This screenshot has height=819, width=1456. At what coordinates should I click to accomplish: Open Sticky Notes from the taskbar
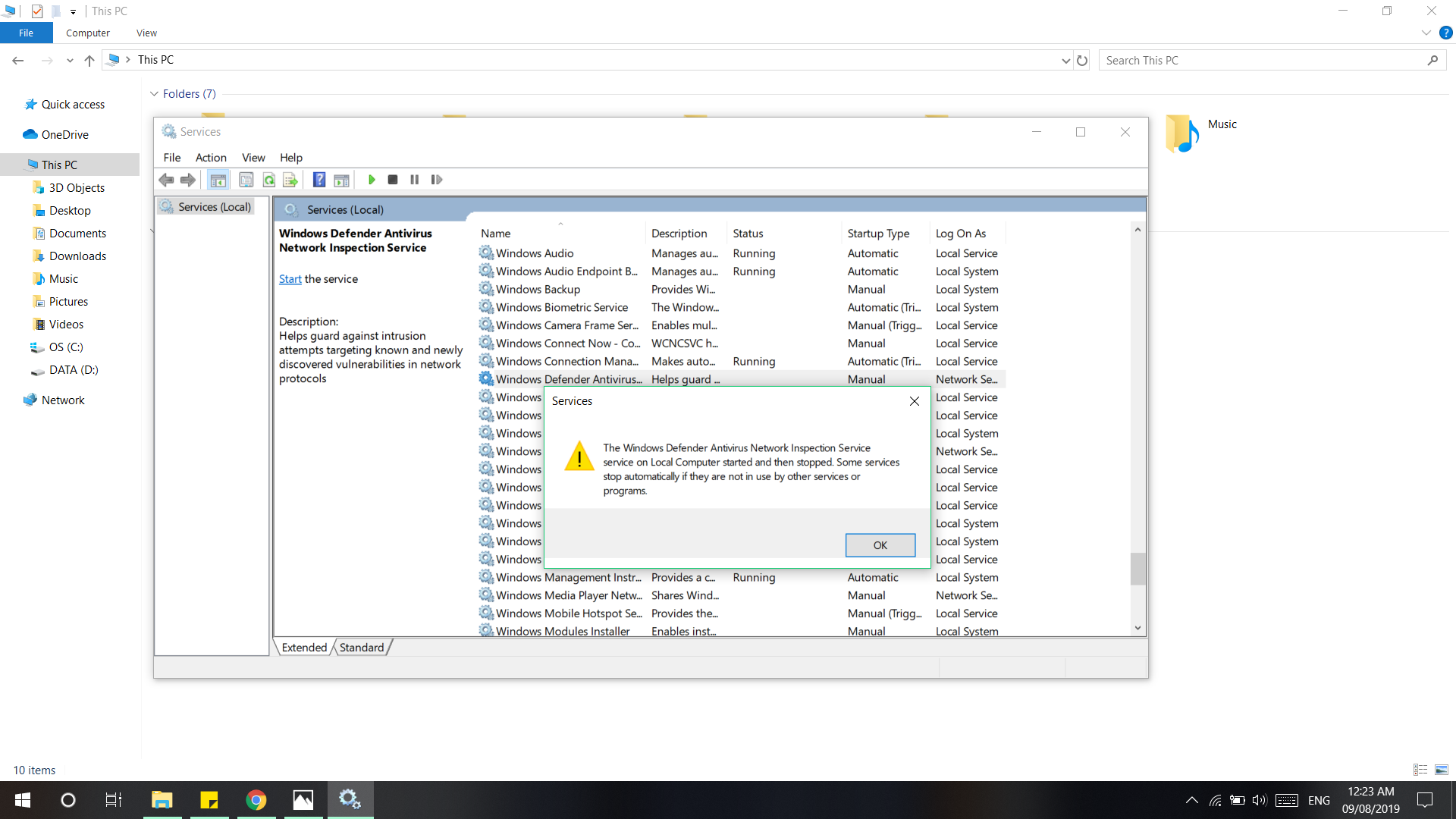(x=209, y=800)
